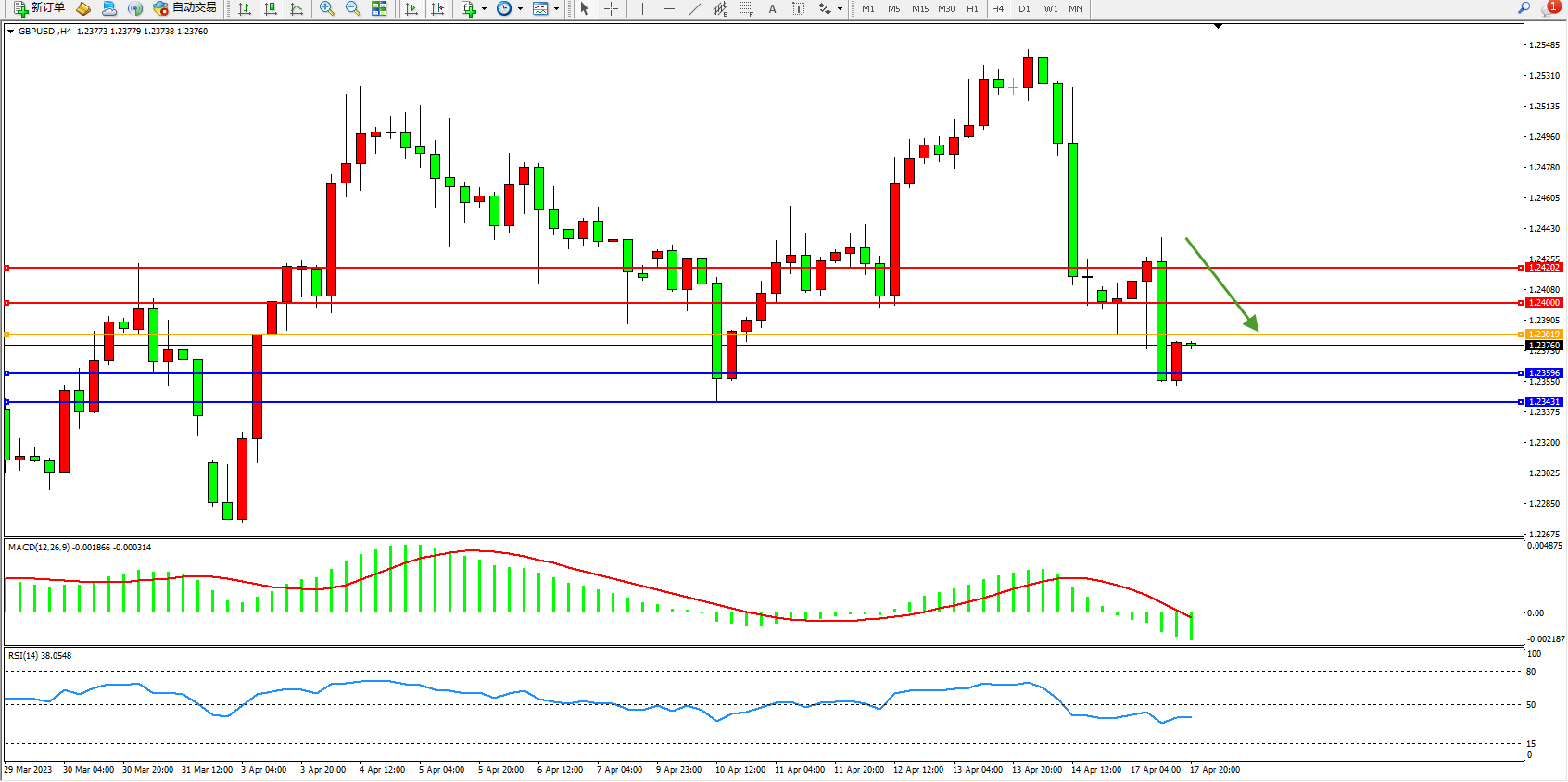
Task: Open the search magnifier at top right
Action: [1524, 7]
